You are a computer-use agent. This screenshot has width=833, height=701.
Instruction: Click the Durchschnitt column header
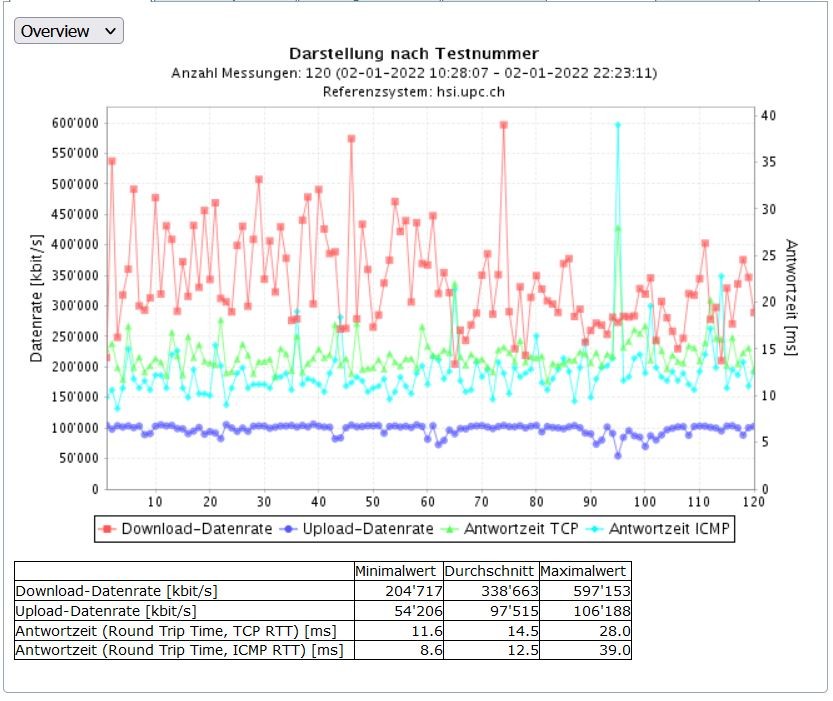[489, 571]
